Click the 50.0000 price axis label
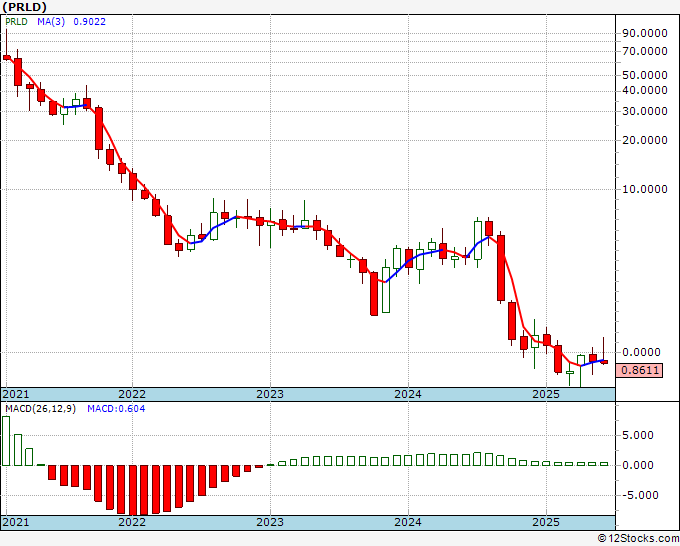Image resolution: width=680 pixels, height=546 pixels. (645, 75)
